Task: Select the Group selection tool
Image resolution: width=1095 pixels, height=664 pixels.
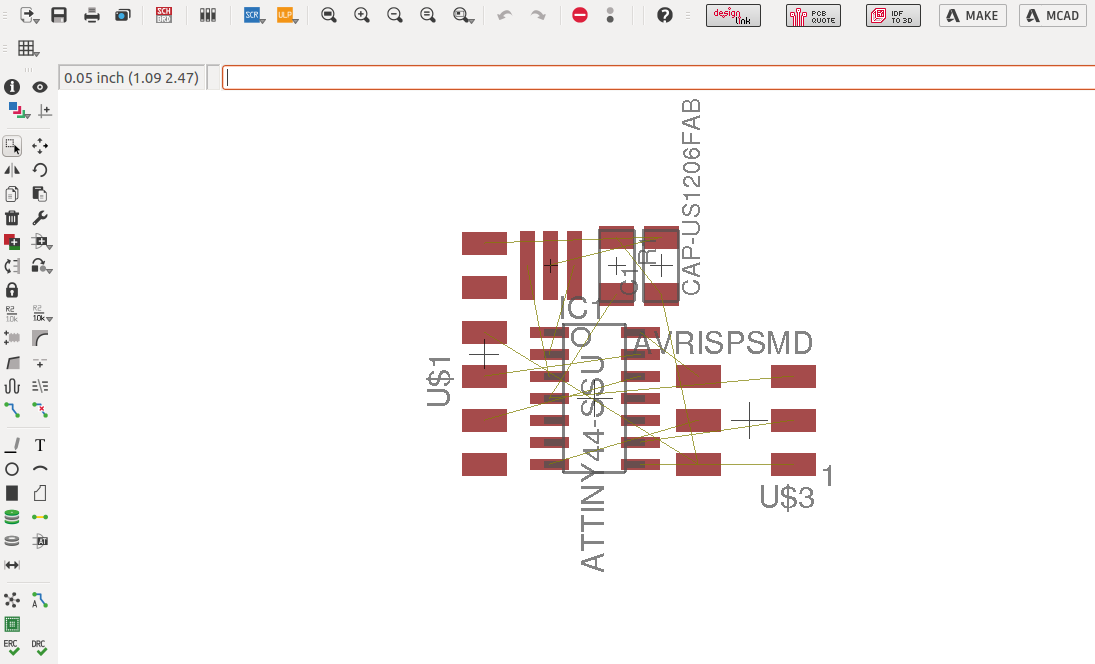Action: coord(12,146)
